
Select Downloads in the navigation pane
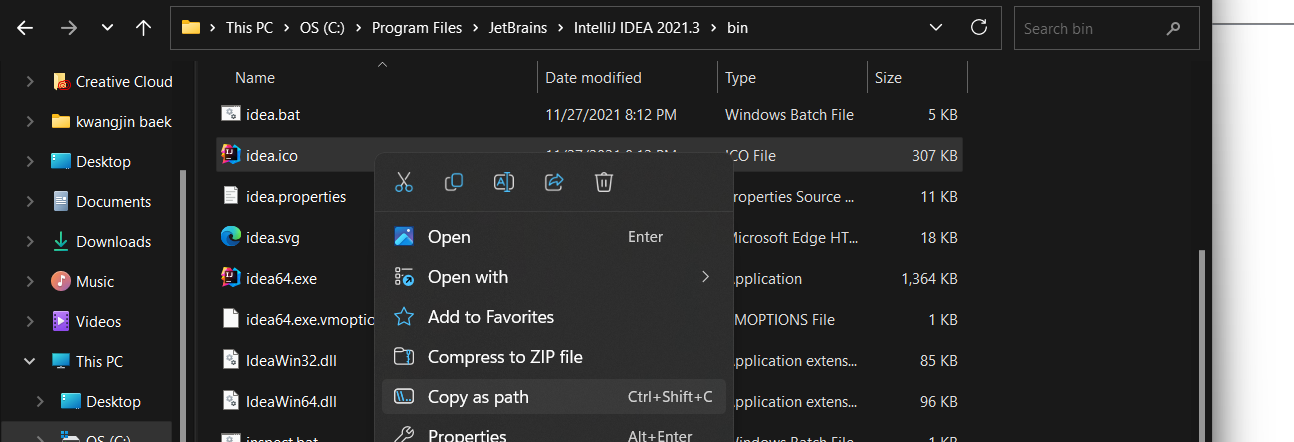click(113, 242)
